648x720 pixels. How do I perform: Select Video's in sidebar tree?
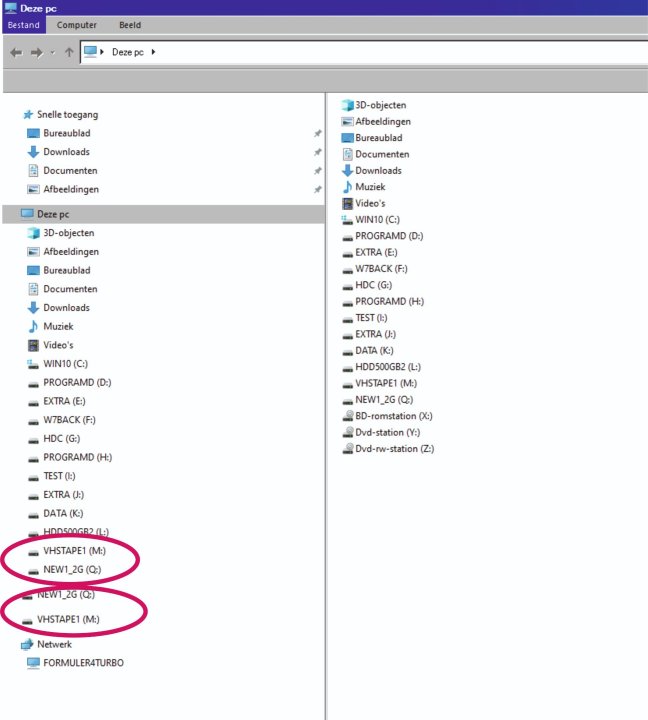tap(58, 345)
